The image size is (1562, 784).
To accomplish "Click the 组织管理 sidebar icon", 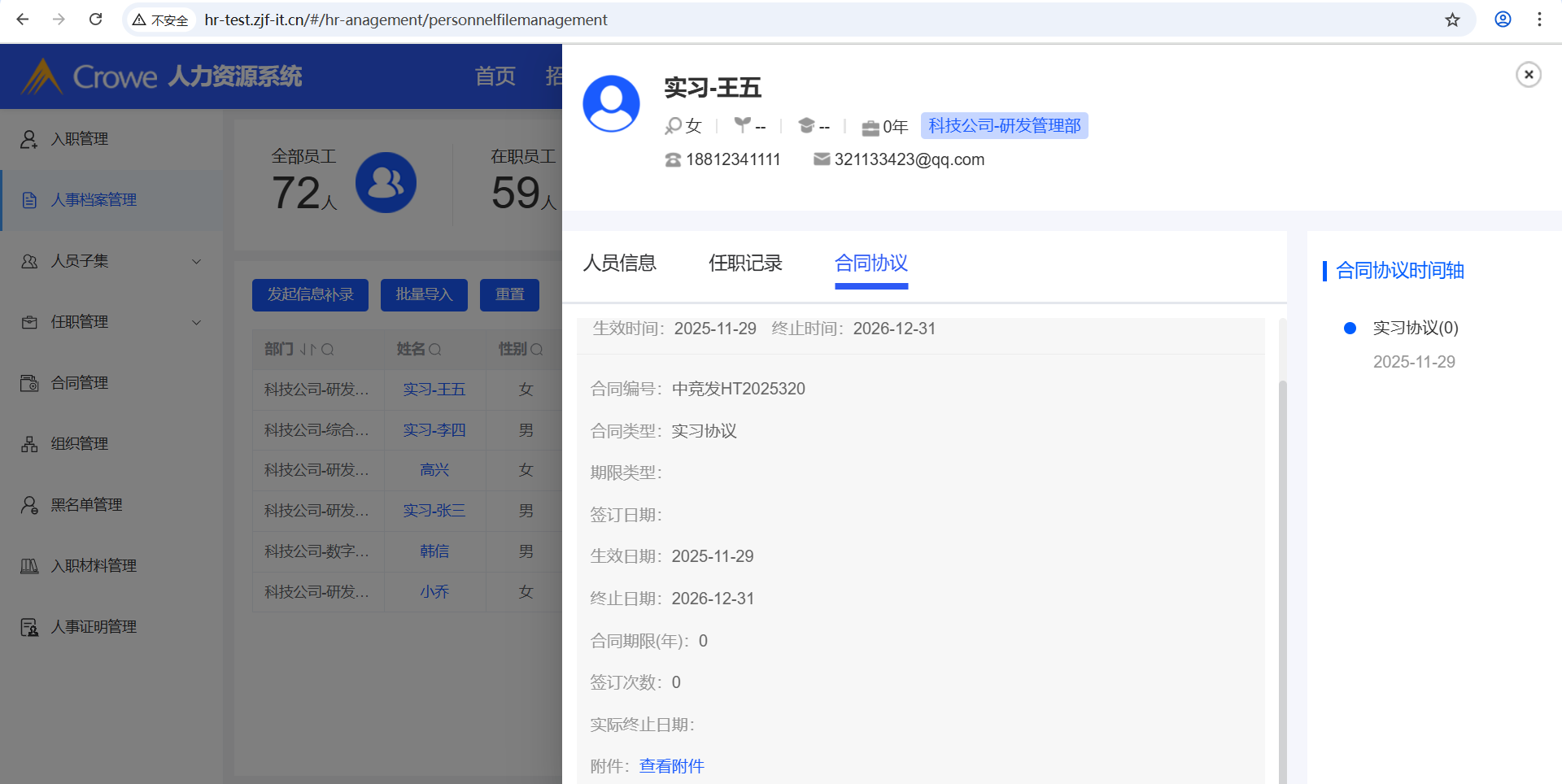I will 29,444.
